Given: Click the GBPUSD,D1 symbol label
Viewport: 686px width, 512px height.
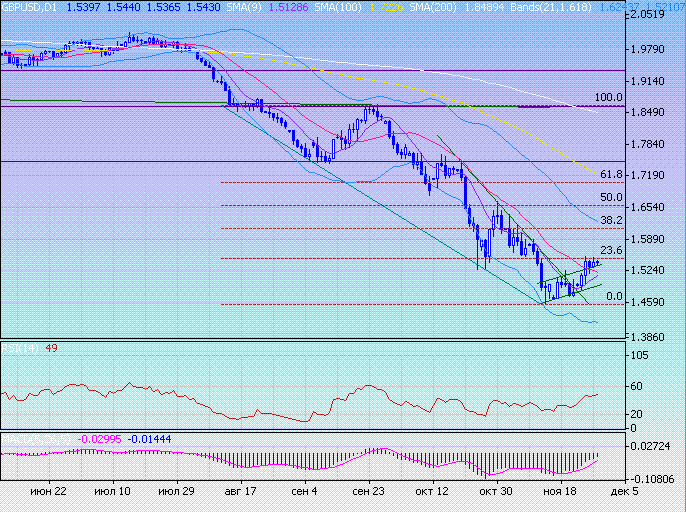Looking at the screenshot, I should (x=30, y=7).
